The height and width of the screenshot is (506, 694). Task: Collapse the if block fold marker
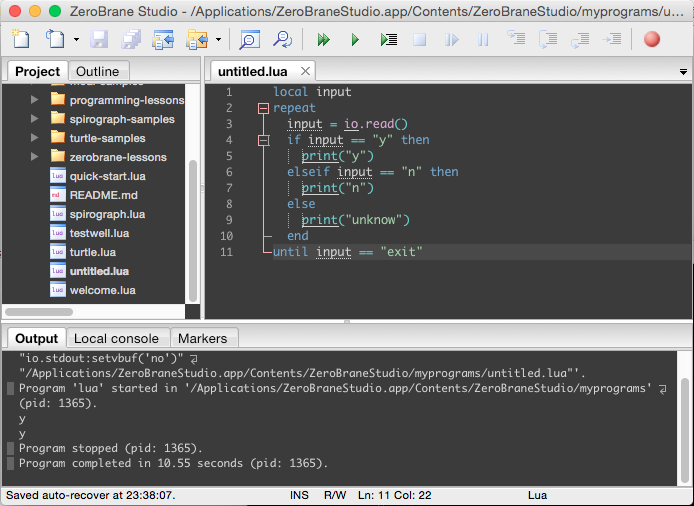coord(263,140)
